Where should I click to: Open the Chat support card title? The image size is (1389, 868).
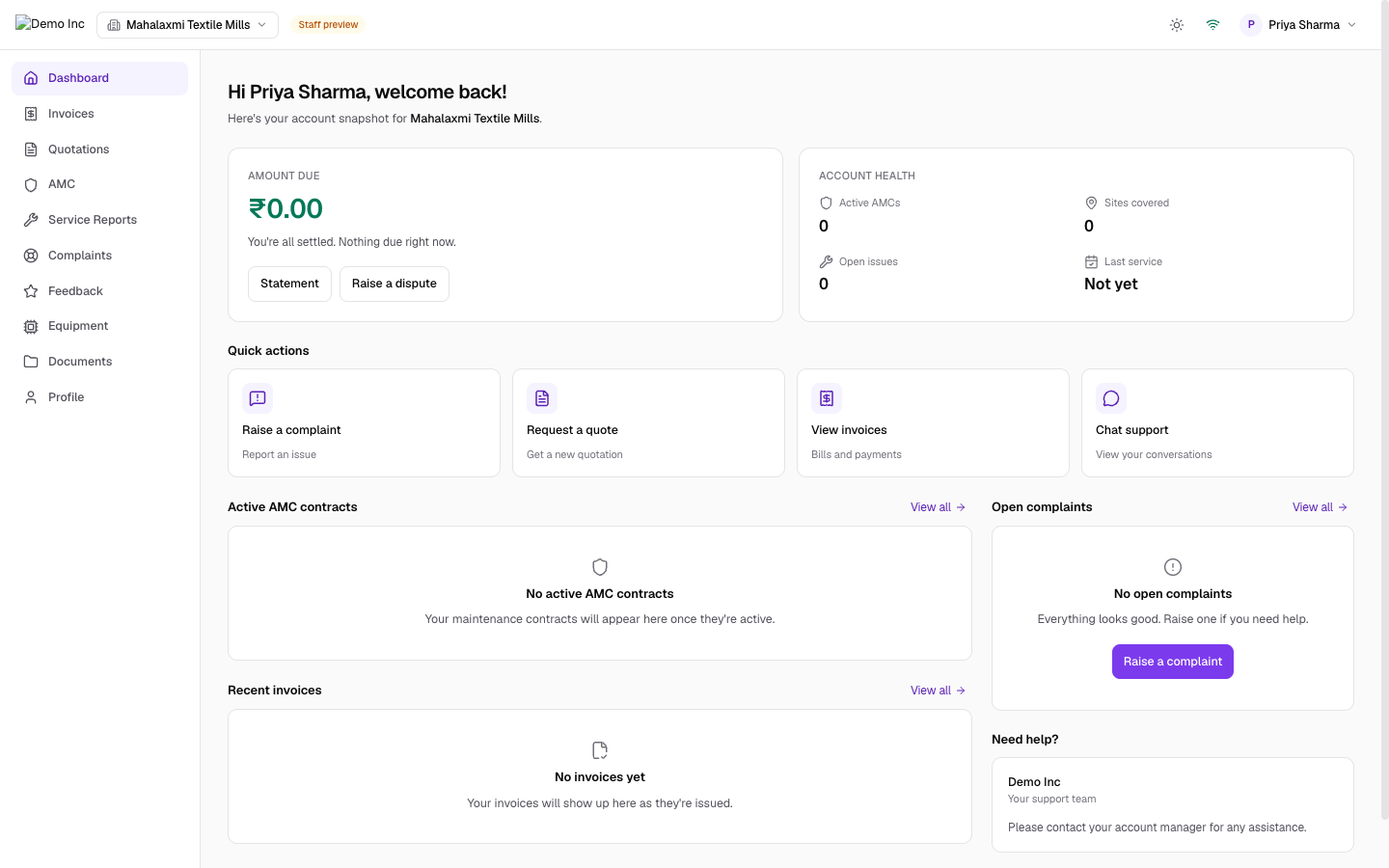point(1131,430)
